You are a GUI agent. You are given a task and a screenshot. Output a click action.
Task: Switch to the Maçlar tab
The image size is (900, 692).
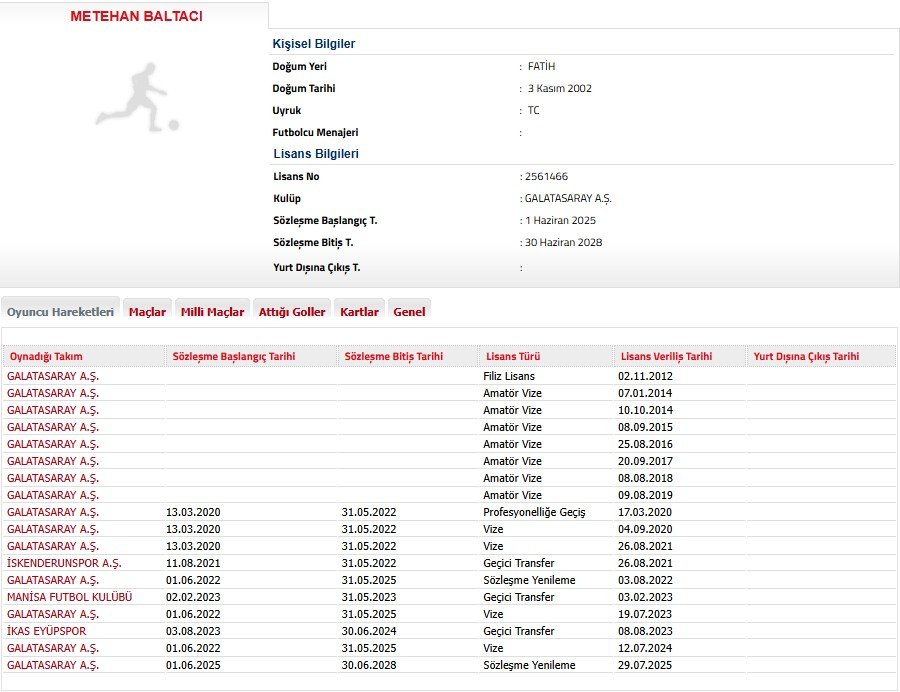tap(147, 312)
